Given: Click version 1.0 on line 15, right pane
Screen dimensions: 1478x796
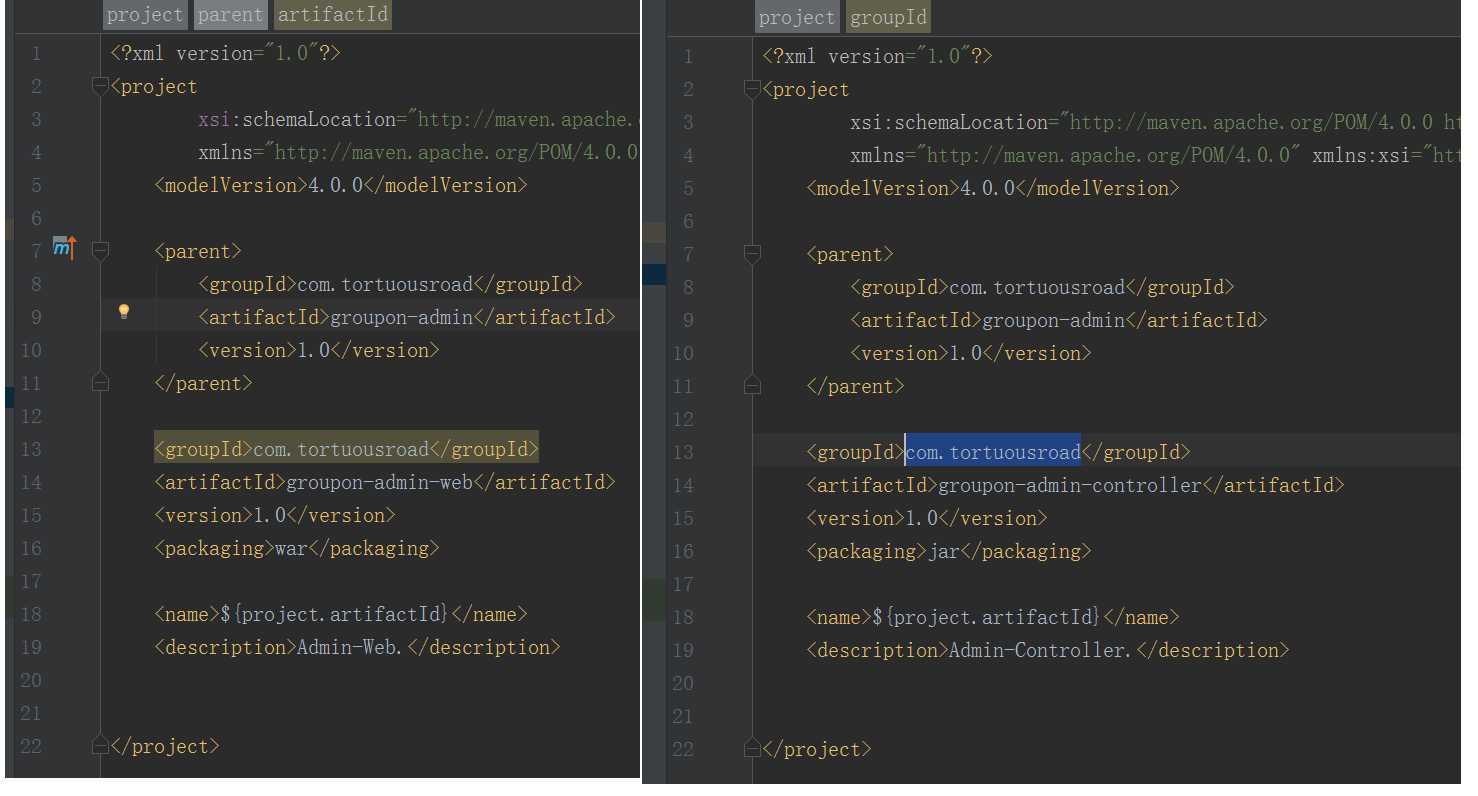Looking at the screenshot, I should [927, 518].
